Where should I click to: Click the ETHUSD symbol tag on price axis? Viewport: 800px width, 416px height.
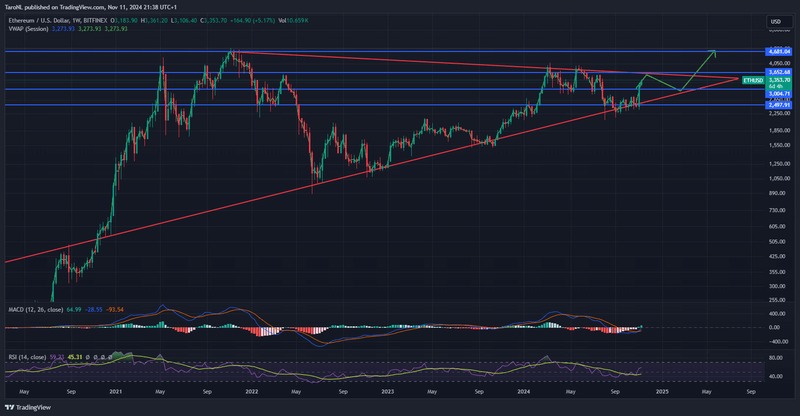pyautogui.click(x=753, y=81)
